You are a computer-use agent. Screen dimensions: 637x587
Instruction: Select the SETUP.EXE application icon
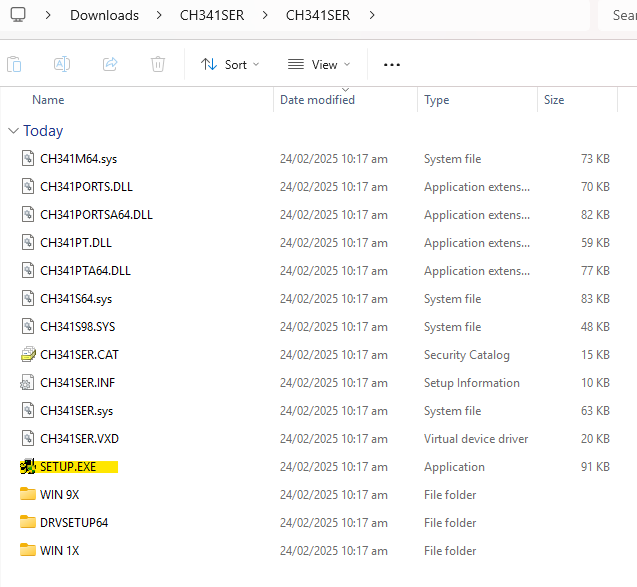pos(28,467)
